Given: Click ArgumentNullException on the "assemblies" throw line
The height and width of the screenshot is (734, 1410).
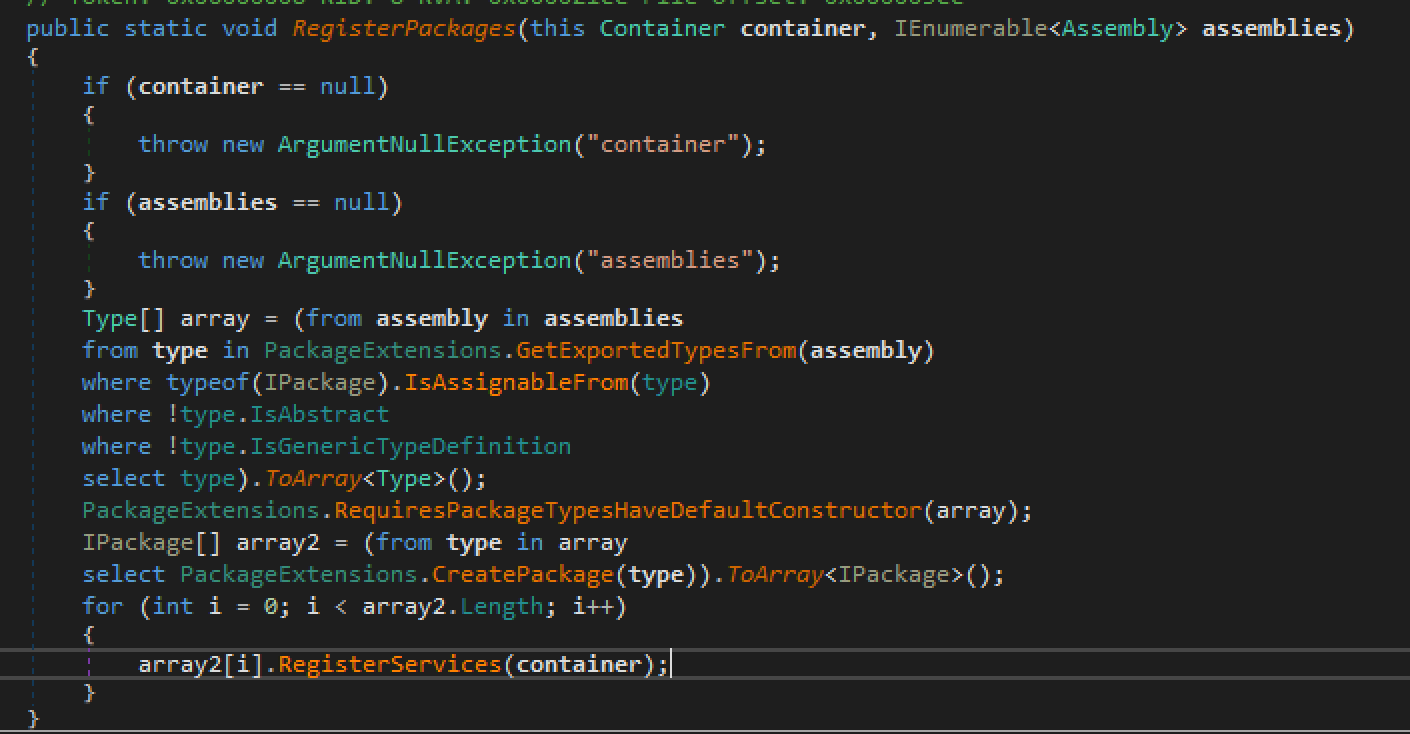Looking at the screenshot, I should 424,260.
